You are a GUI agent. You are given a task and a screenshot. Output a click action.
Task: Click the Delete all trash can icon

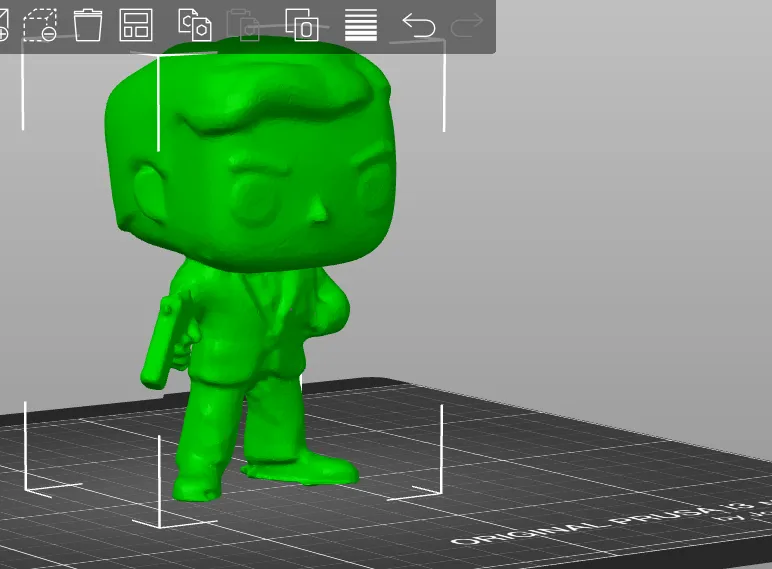click(x=88, y=25)
